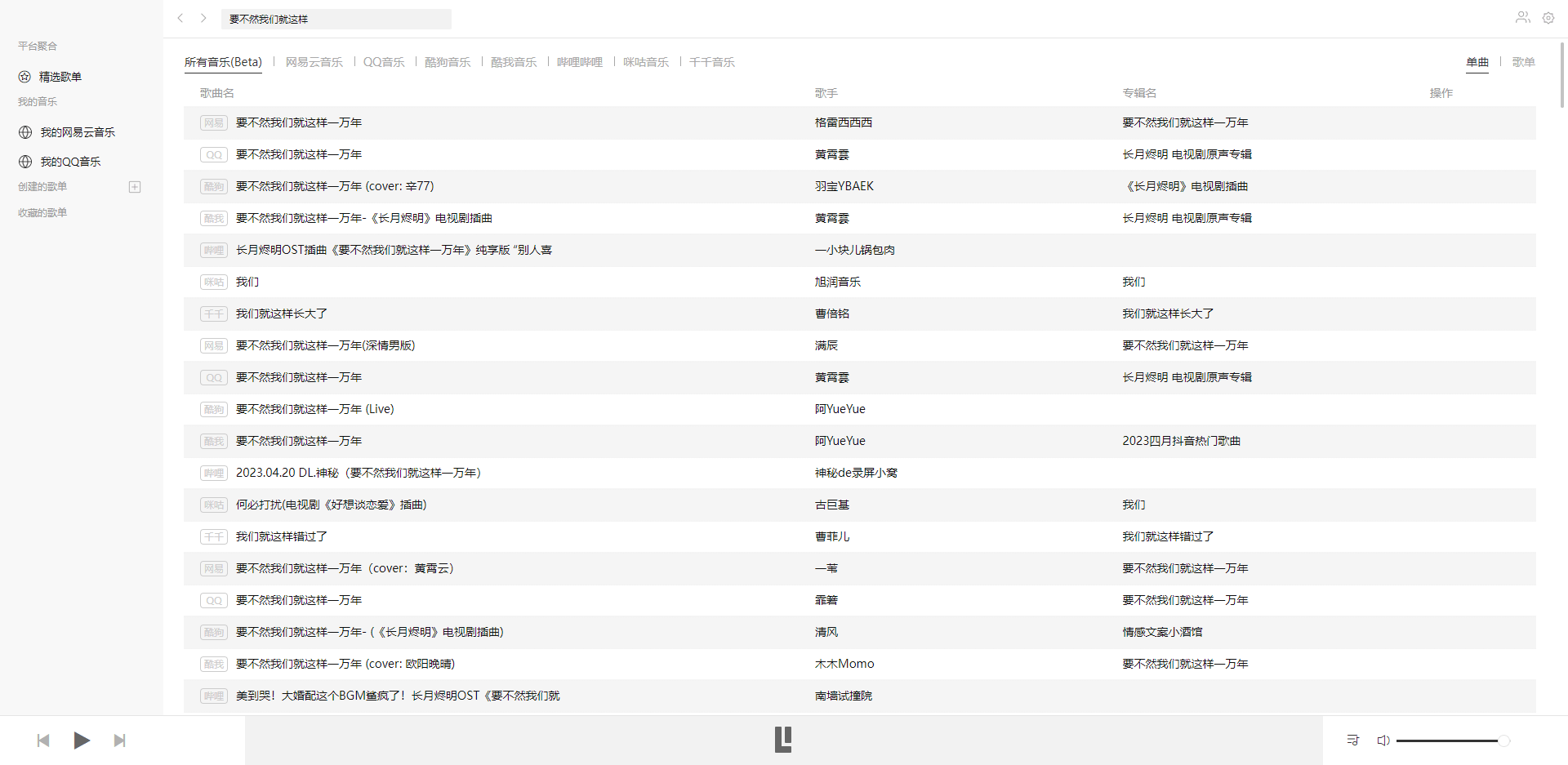Mute audio via the speaker icon
This screenshot has width=1568, height=765.
[x=1383, y=740]
